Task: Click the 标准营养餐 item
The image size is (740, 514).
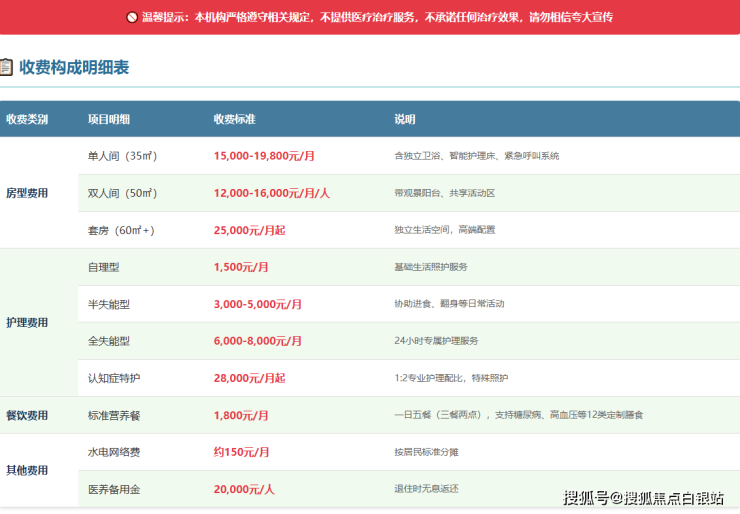Action: (x=114, y=415)
